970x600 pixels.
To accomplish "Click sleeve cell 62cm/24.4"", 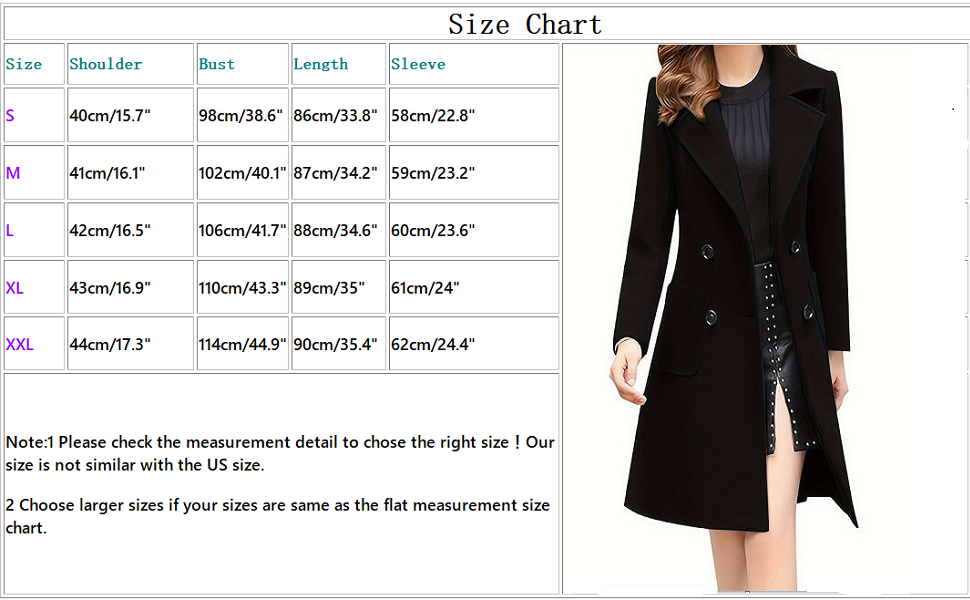I will point(474,343).
